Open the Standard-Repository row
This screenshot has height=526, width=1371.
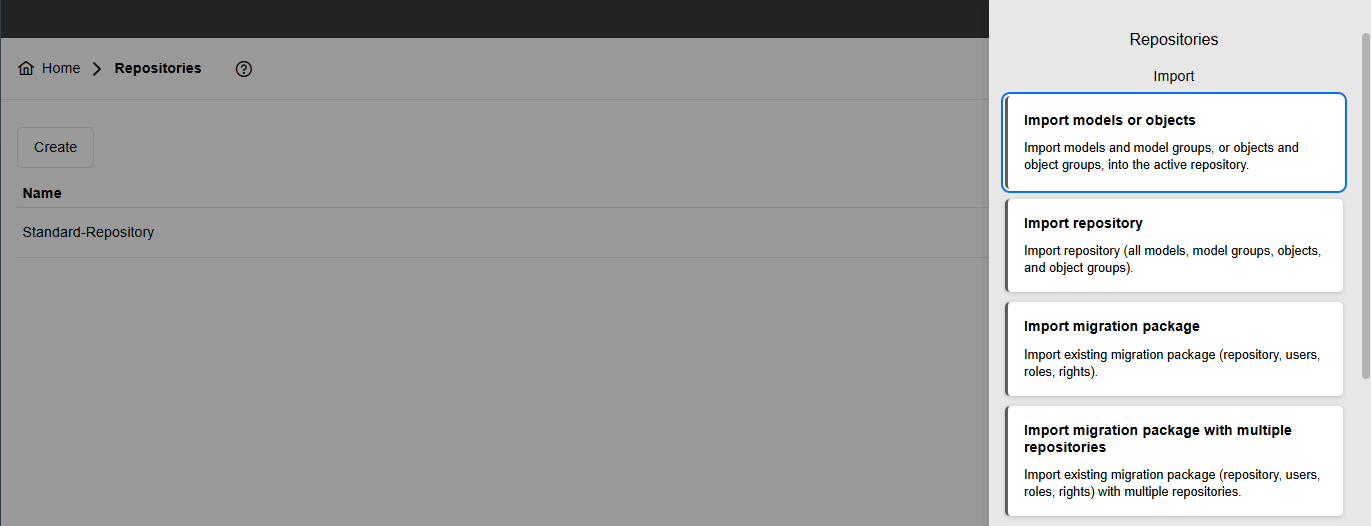pos(502,232)
